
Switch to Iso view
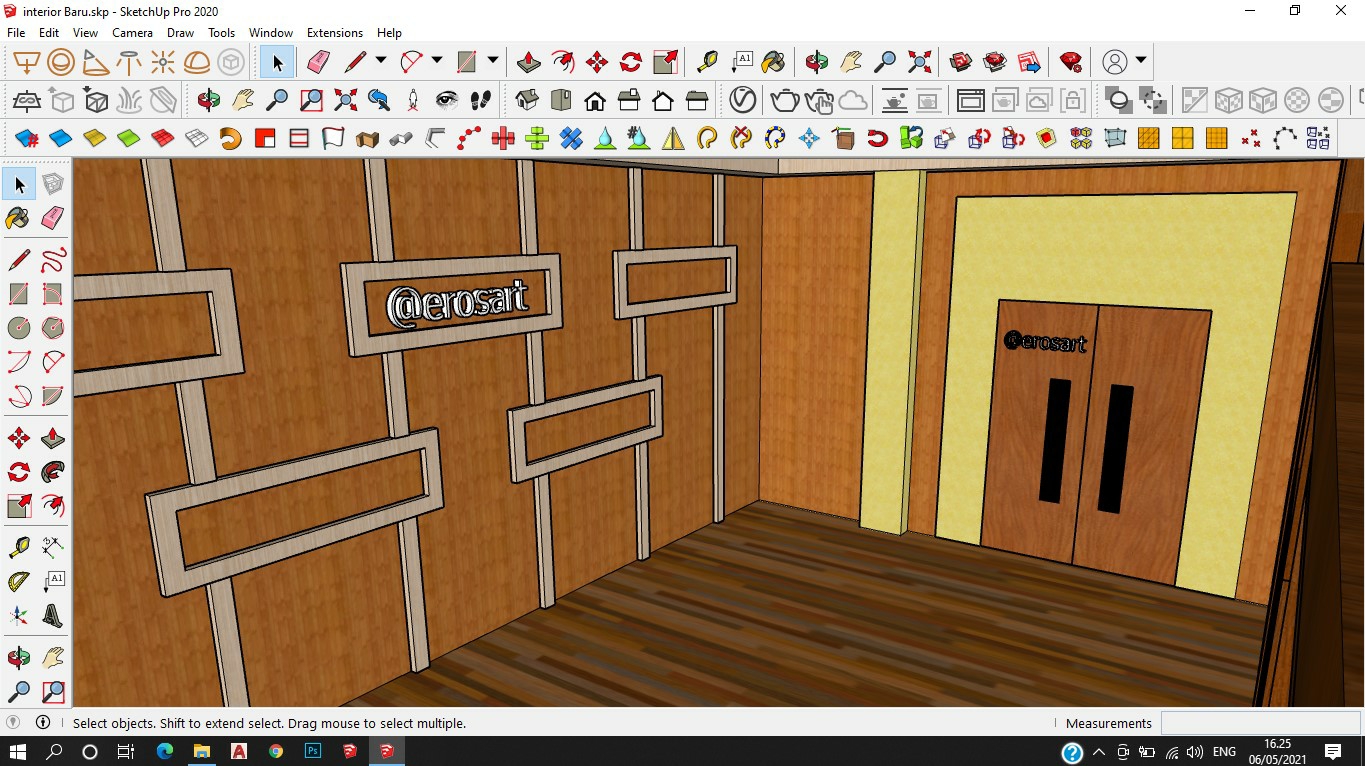(527, 100)
